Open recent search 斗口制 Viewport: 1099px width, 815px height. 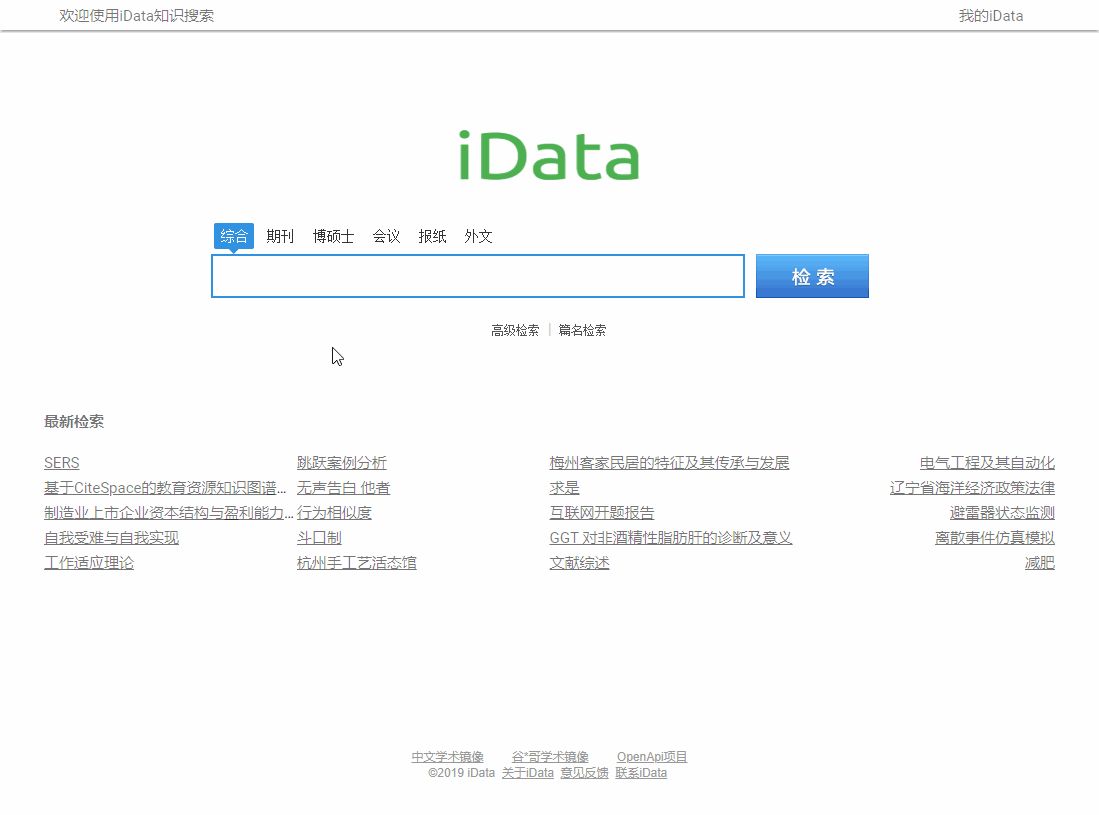click(320, 538)
